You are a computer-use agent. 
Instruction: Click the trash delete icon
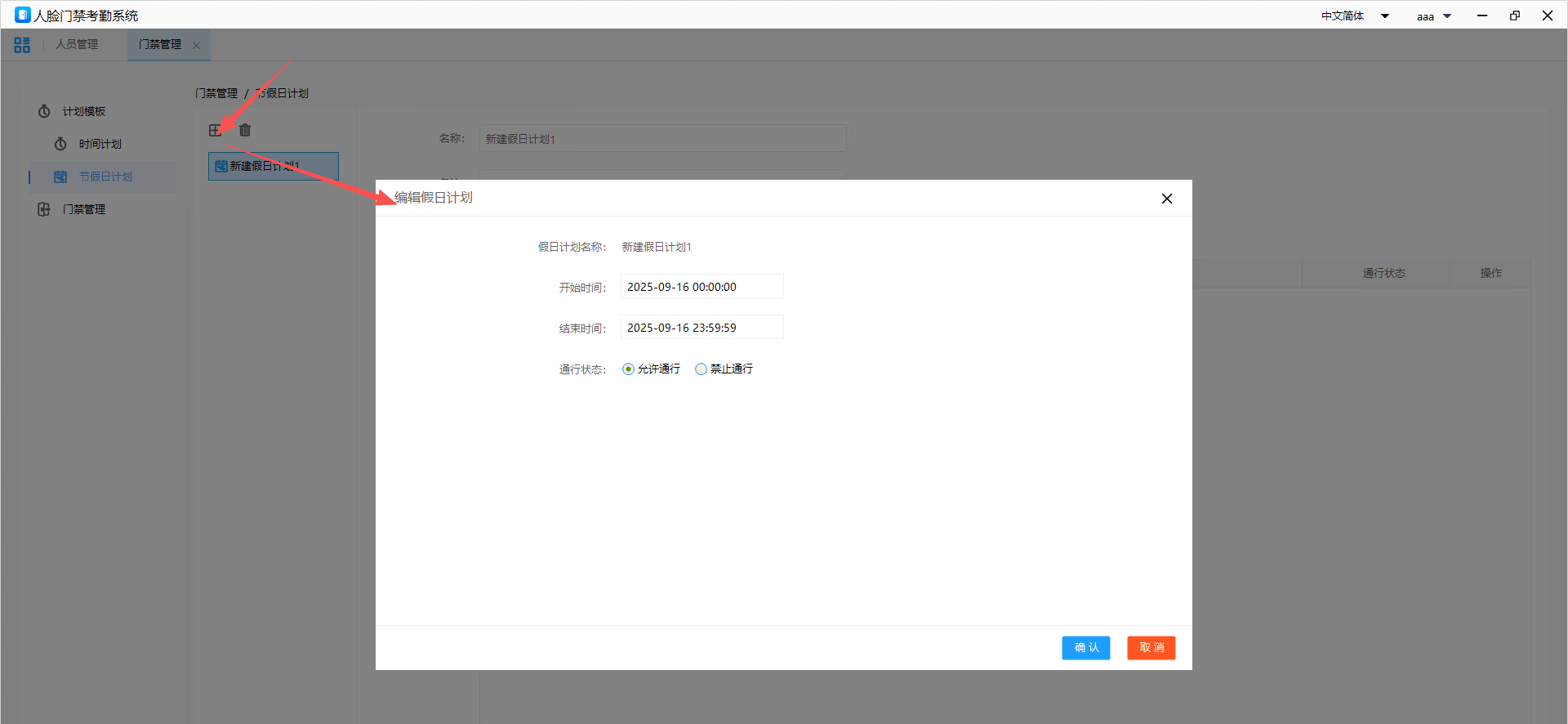[245, 130]
